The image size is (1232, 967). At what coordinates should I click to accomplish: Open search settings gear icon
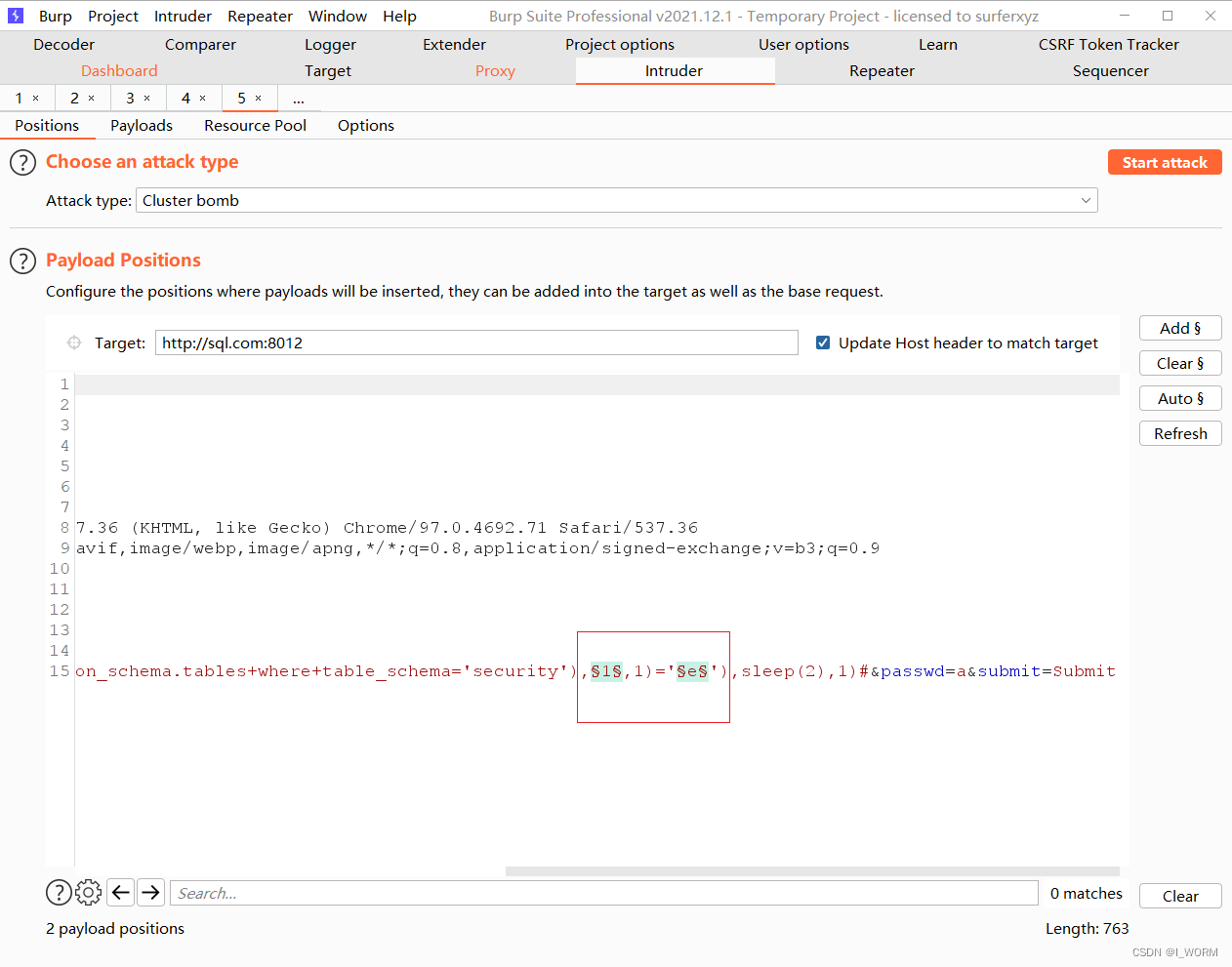click(89, 893)
